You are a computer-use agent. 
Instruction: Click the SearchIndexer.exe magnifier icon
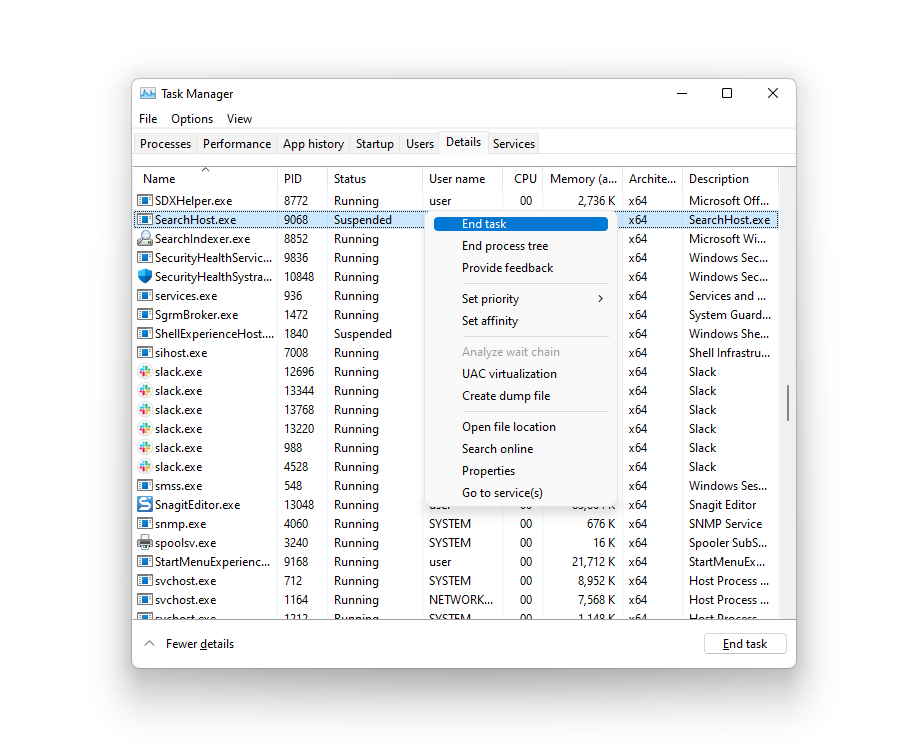[144, 239]
